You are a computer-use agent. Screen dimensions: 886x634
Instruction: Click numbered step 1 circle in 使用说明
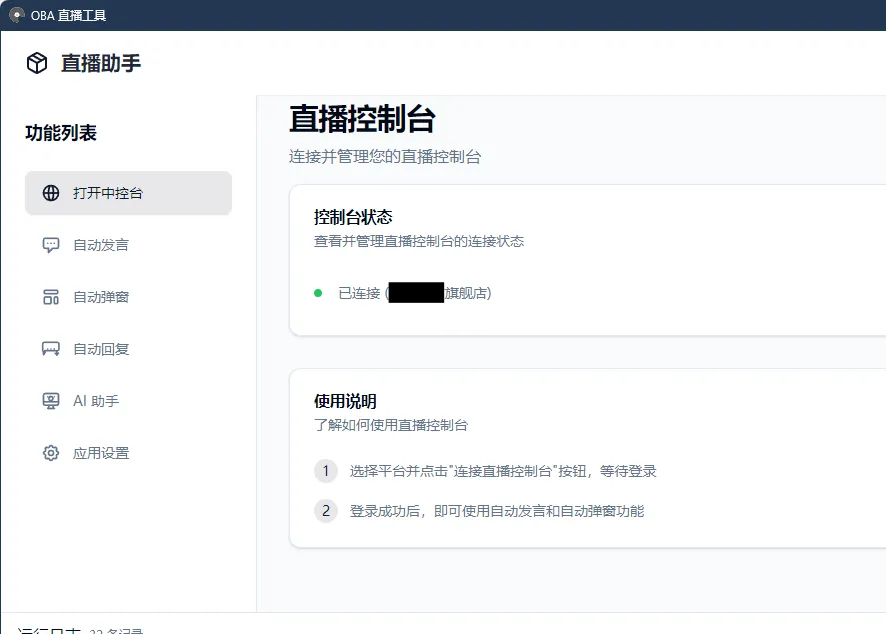326,471
